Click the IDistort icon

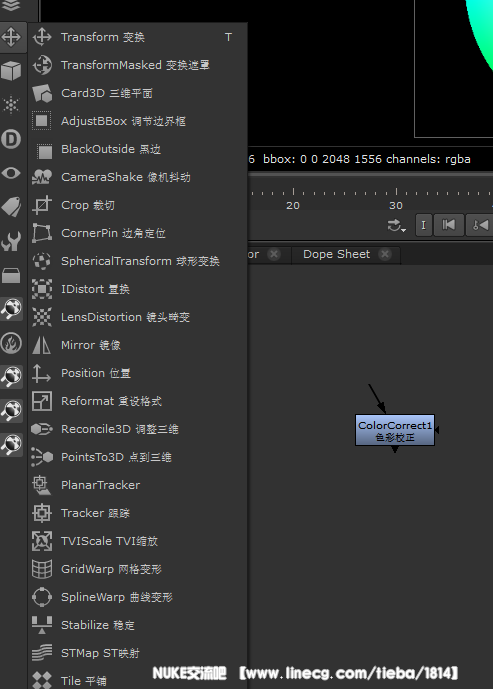pyautogui.click(x=42, y=289)
